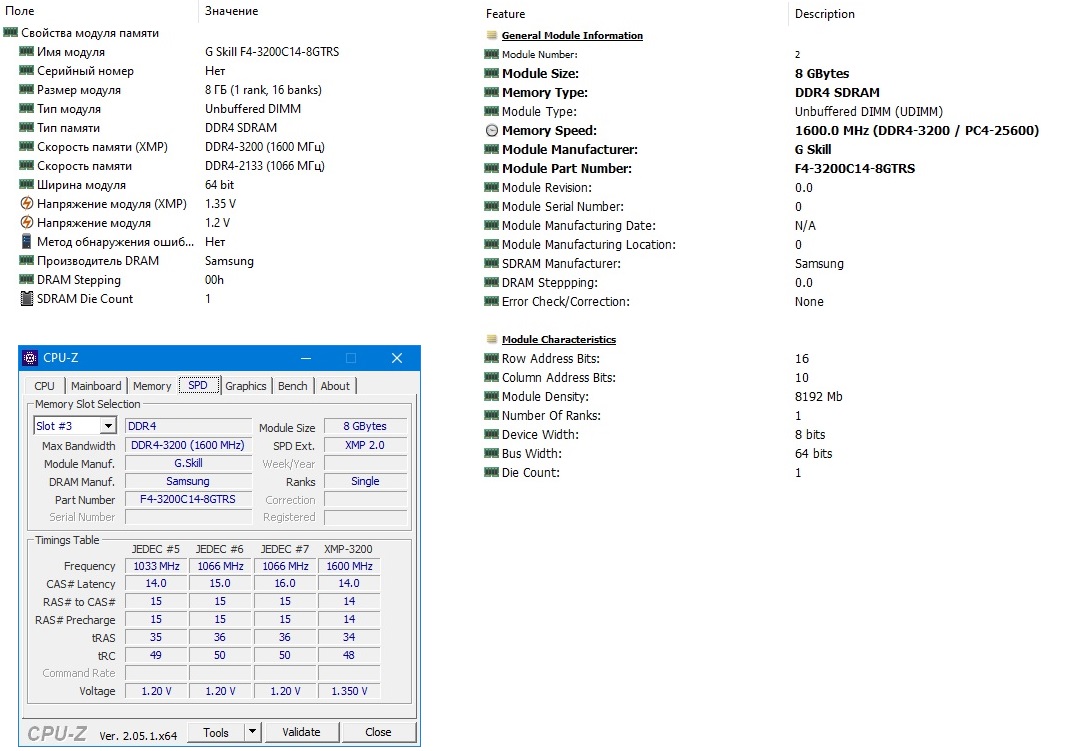Click value '8 ГБ (1 rank, 16 banks)'

coord(264,90)
